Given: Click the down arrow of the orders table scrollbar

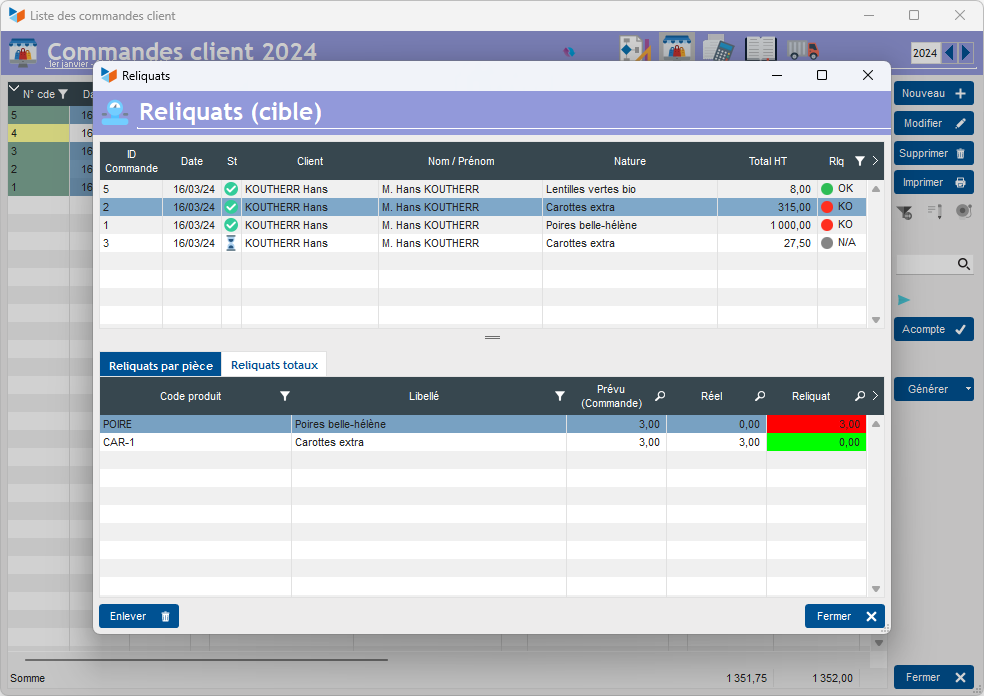Looking at the screenshot, I should [876, 320].
